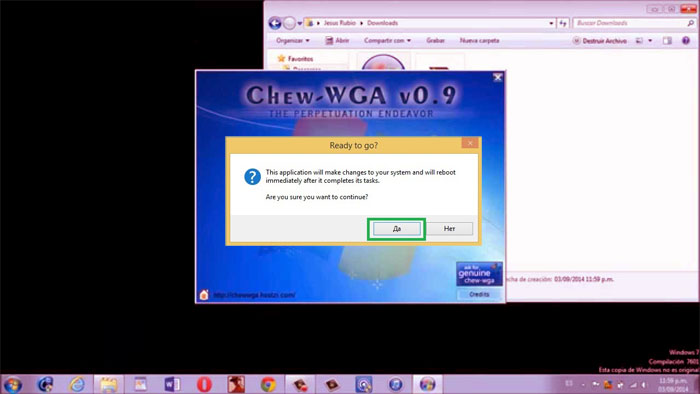
Task: Open the Compartir con menu
Action: point(387,41)
